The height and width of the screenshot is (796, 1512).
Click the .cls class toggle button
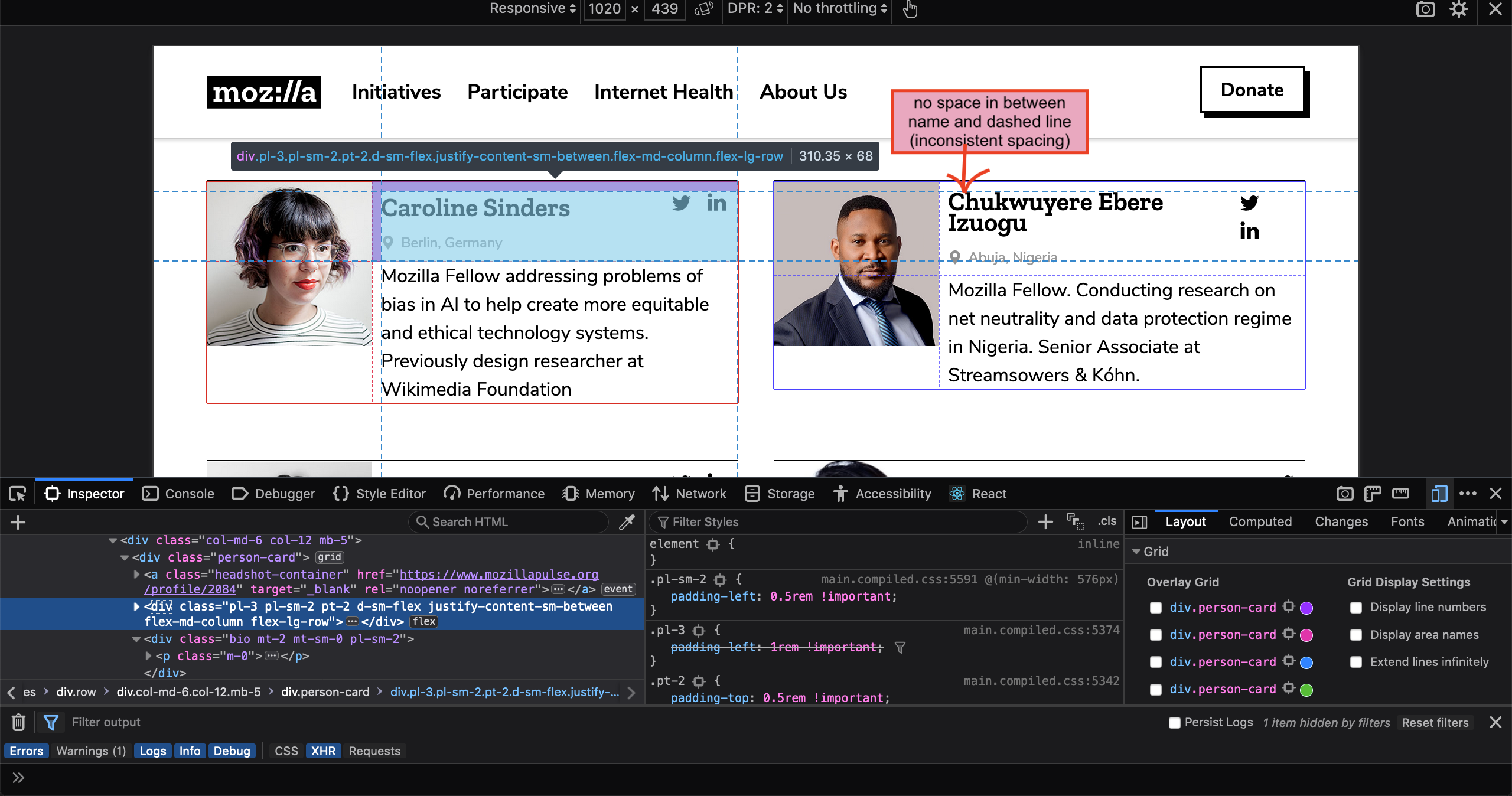click(x=1107, y=521)
